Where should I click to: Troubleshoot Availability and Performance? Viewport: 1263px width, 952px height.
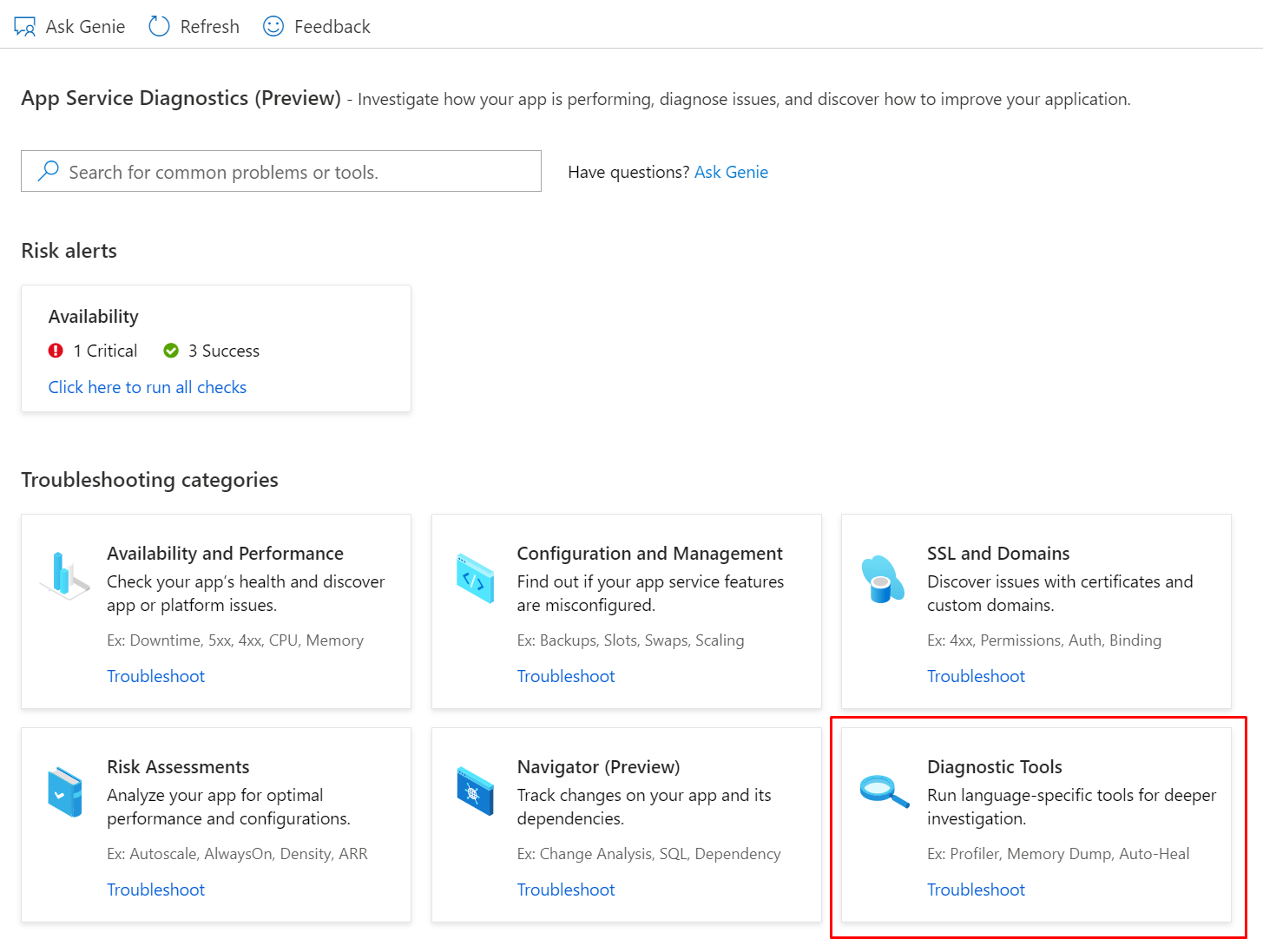[x=156, y=676]
